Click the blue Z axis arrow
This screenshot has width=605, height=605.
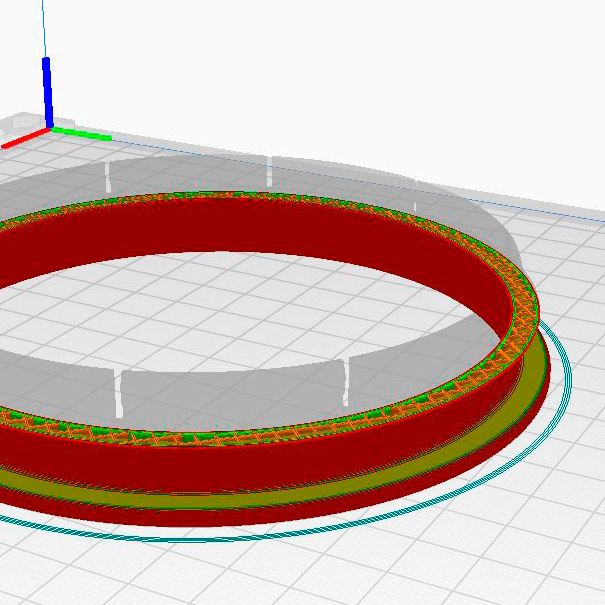47,92
